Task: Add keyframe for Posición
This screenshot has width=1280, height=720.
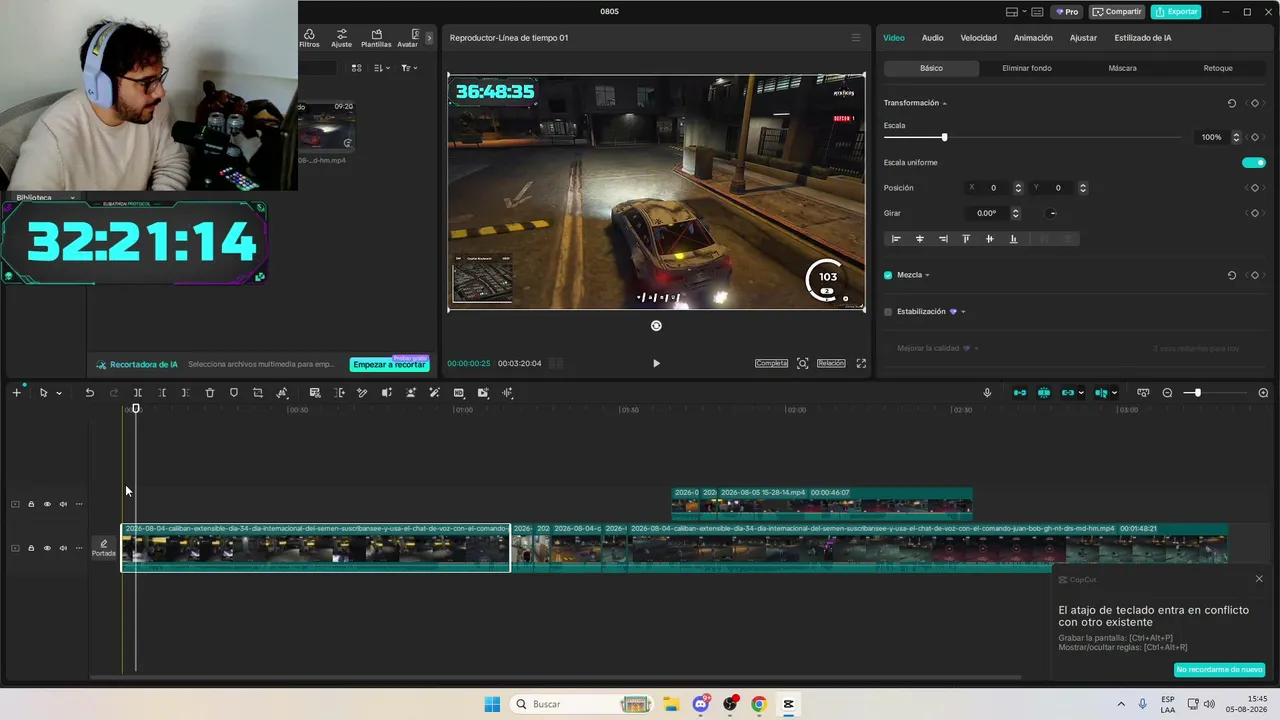Action: pyautogui.click(x=1255, y=188)
